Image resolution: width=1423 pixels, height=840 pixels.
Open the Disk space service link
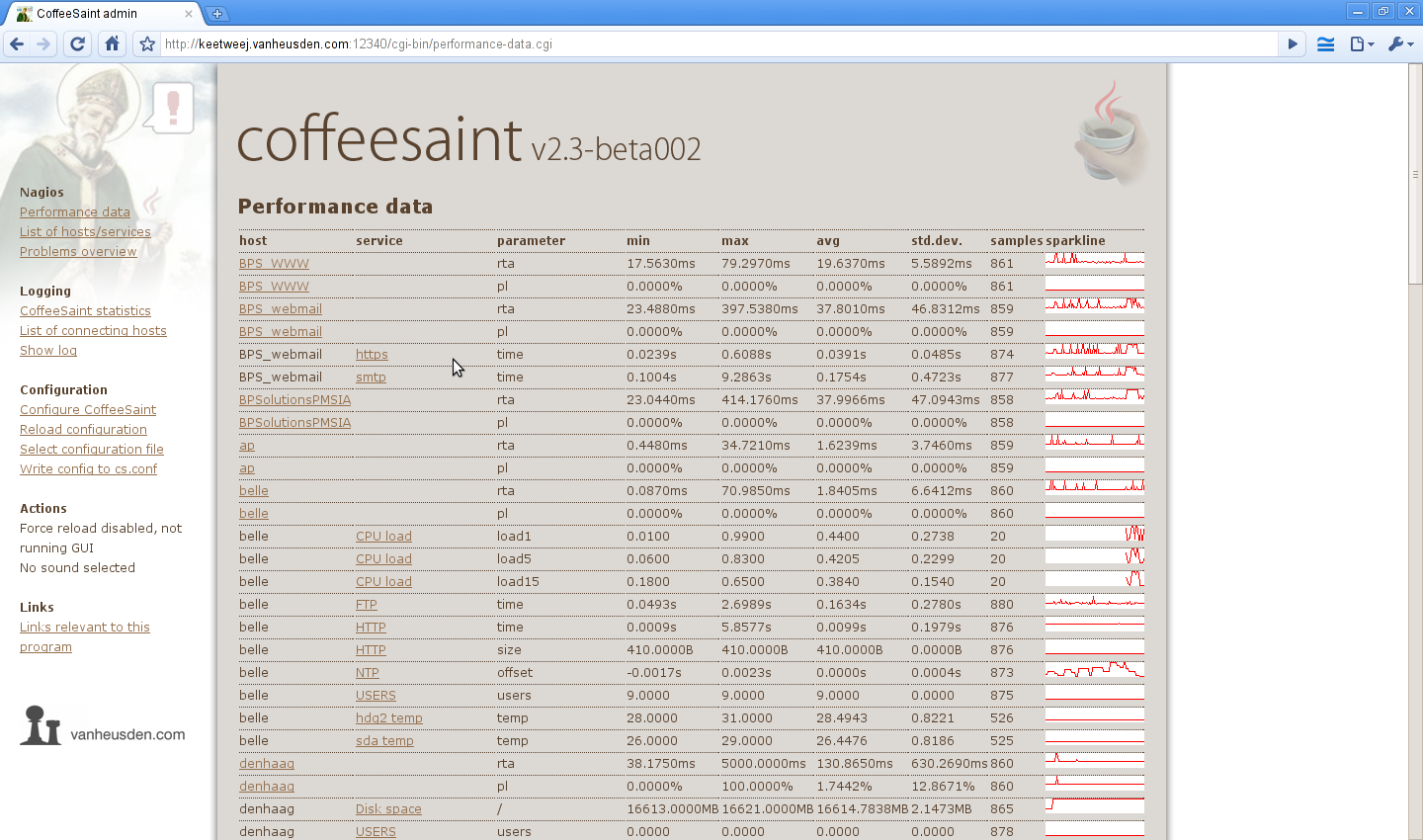(x=388, y=809)
